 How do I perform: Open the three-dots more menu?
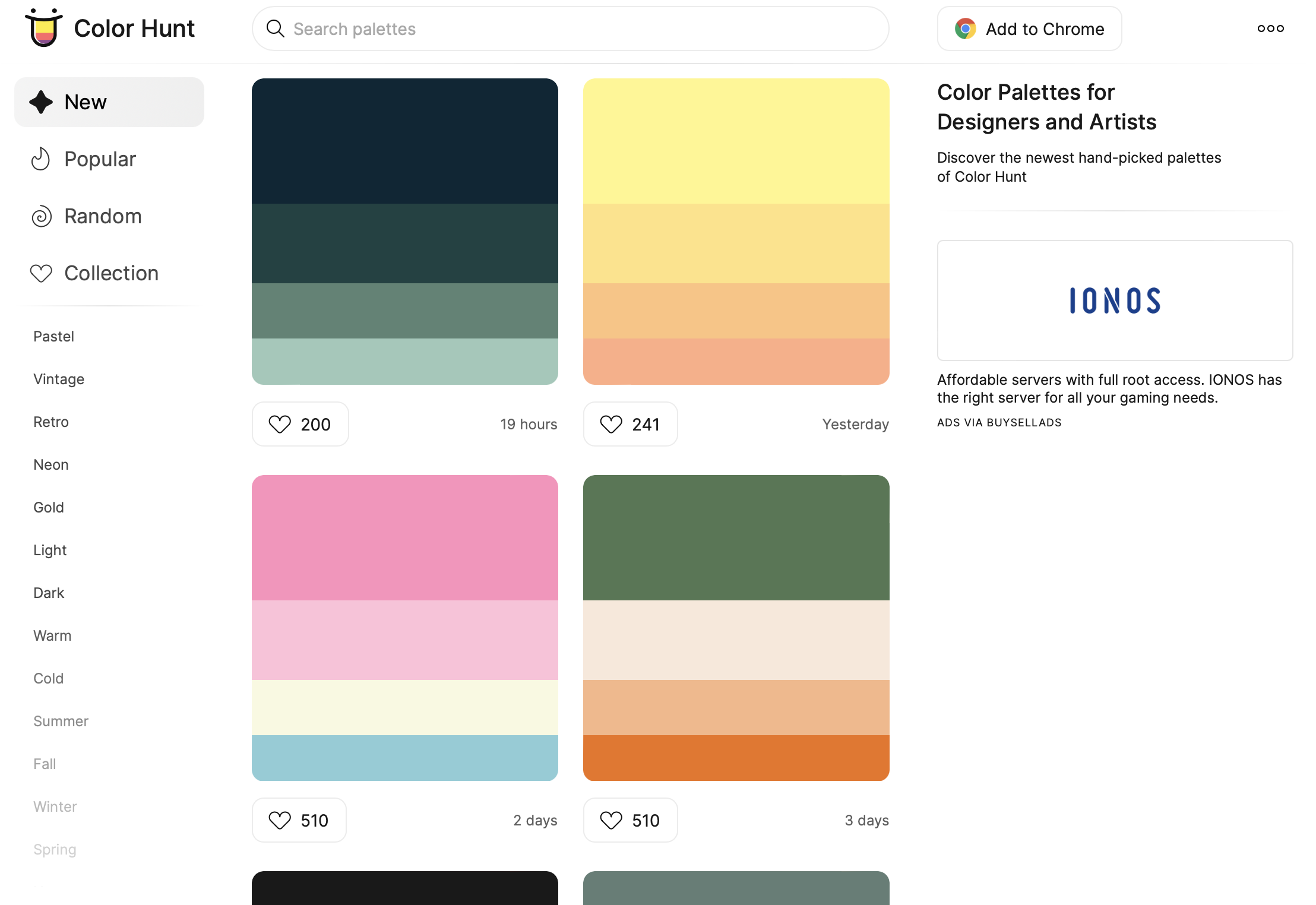click(1270, 29)
